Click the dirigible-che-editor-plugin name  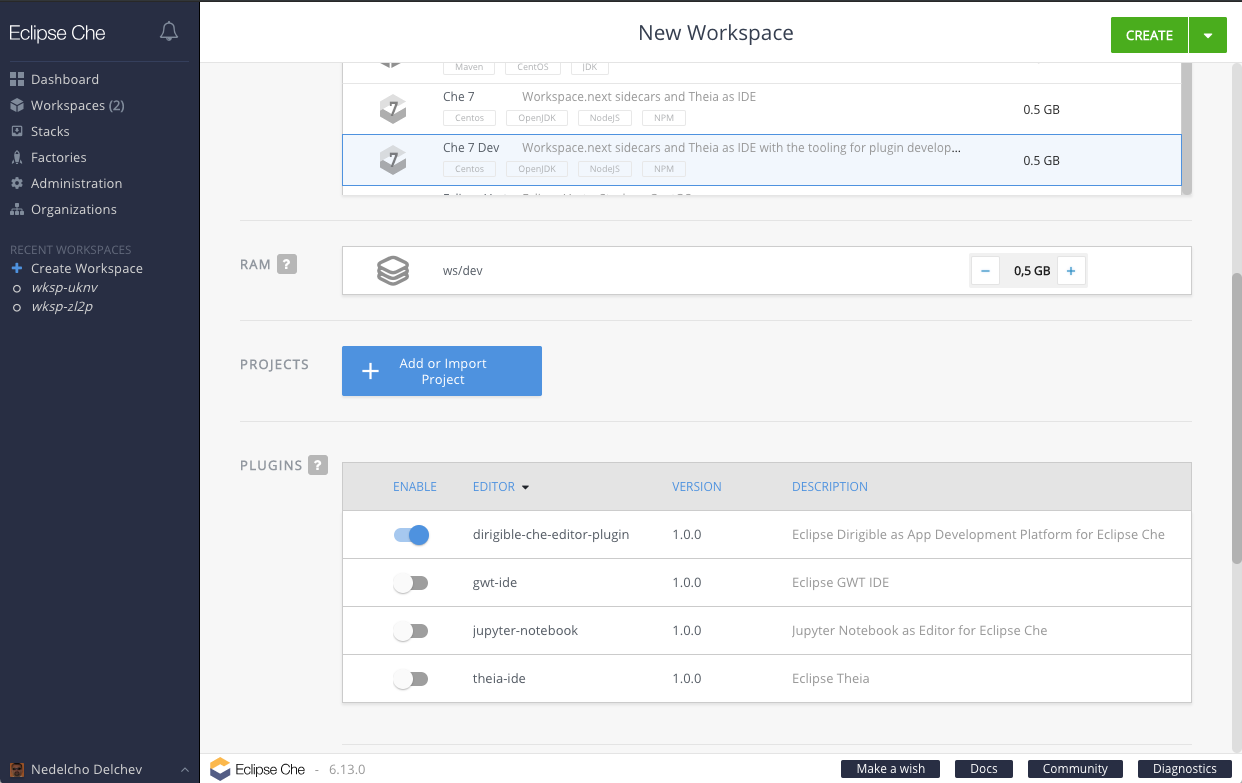tap(551, 535)
